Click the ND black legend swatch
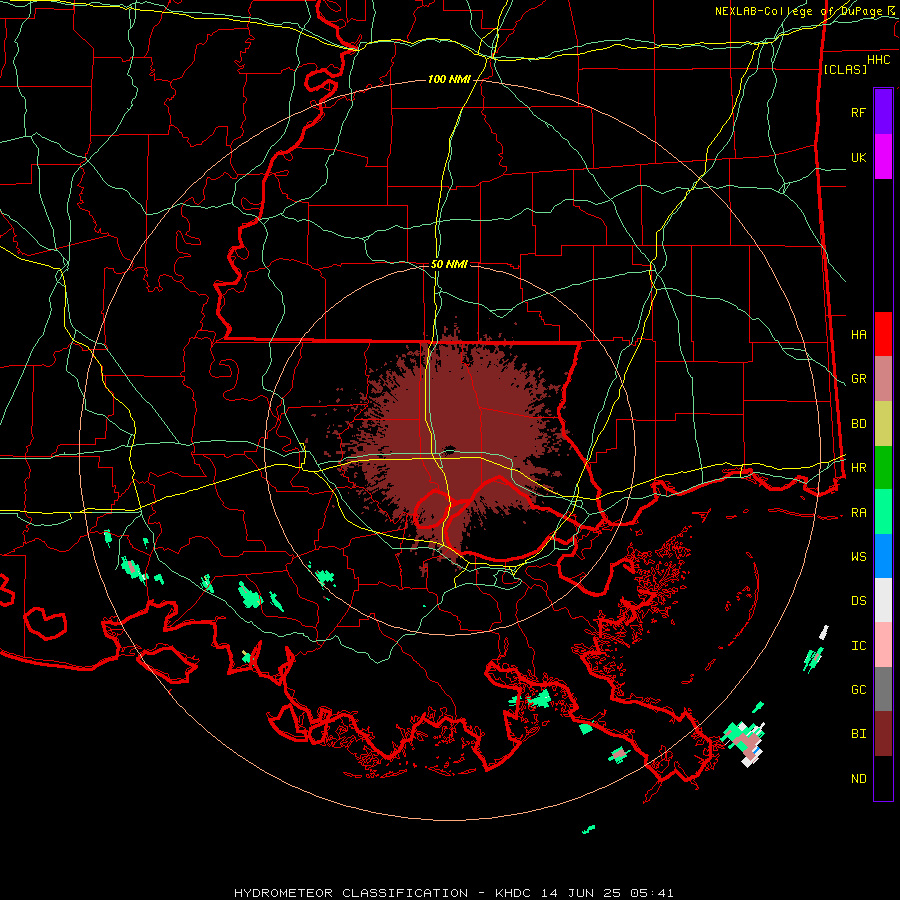This screenshot has width=900, height=900. (883, 778)
